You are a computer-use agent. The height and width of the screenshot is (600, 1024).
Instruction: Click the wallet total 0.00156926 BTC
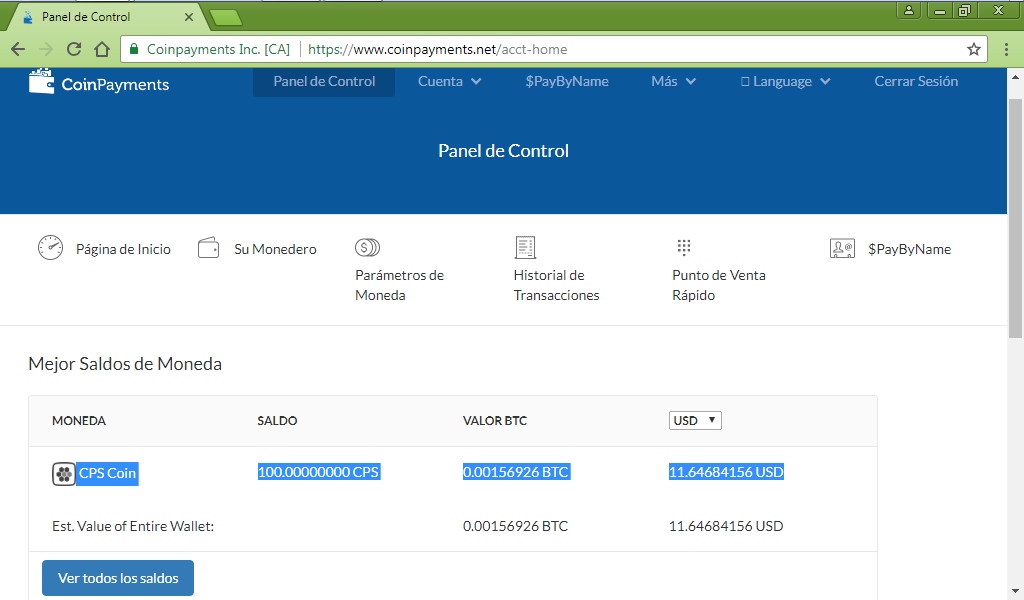tap(515, 526)
